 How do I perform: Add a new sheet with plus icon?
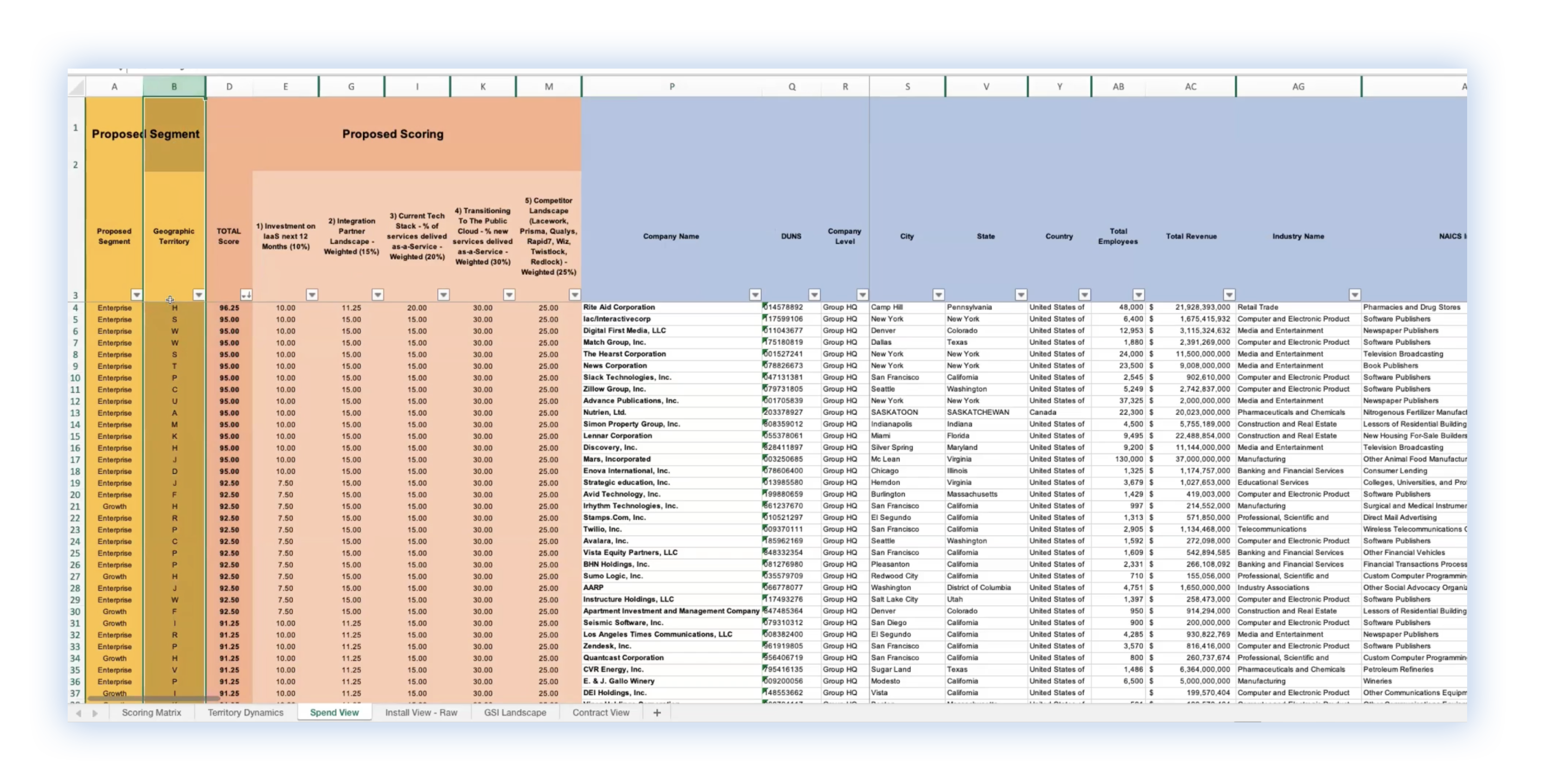tap(657, 713)
